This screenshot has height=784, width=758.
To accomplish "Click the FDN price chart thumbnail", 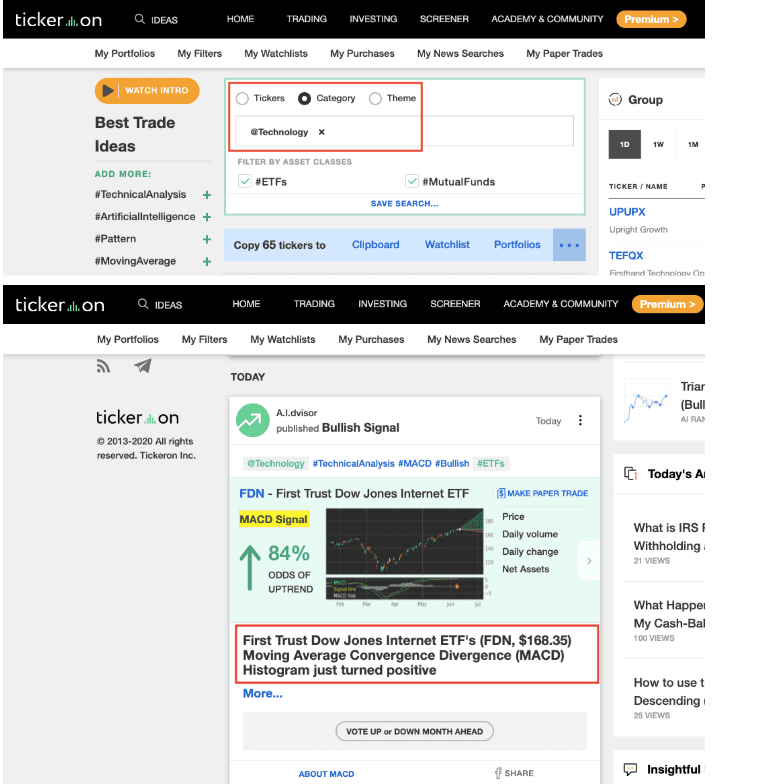I will click(404, 554).
